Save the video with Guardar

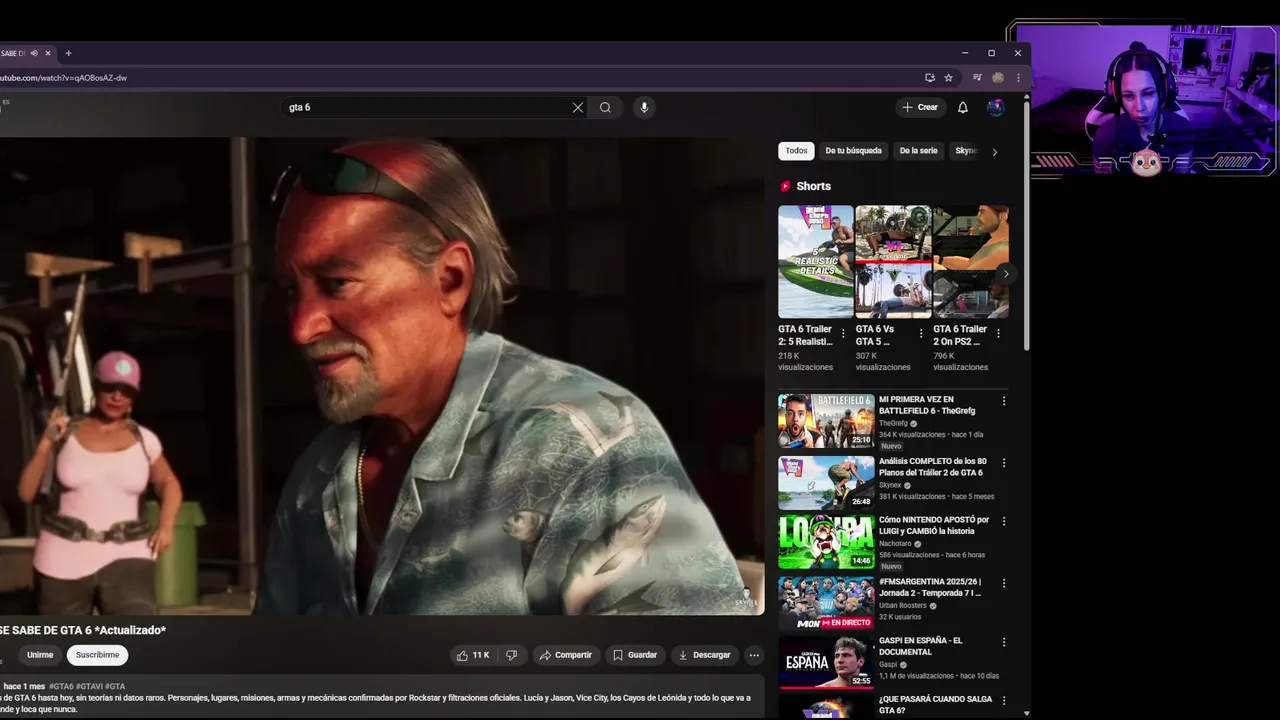tap(635, 655)
